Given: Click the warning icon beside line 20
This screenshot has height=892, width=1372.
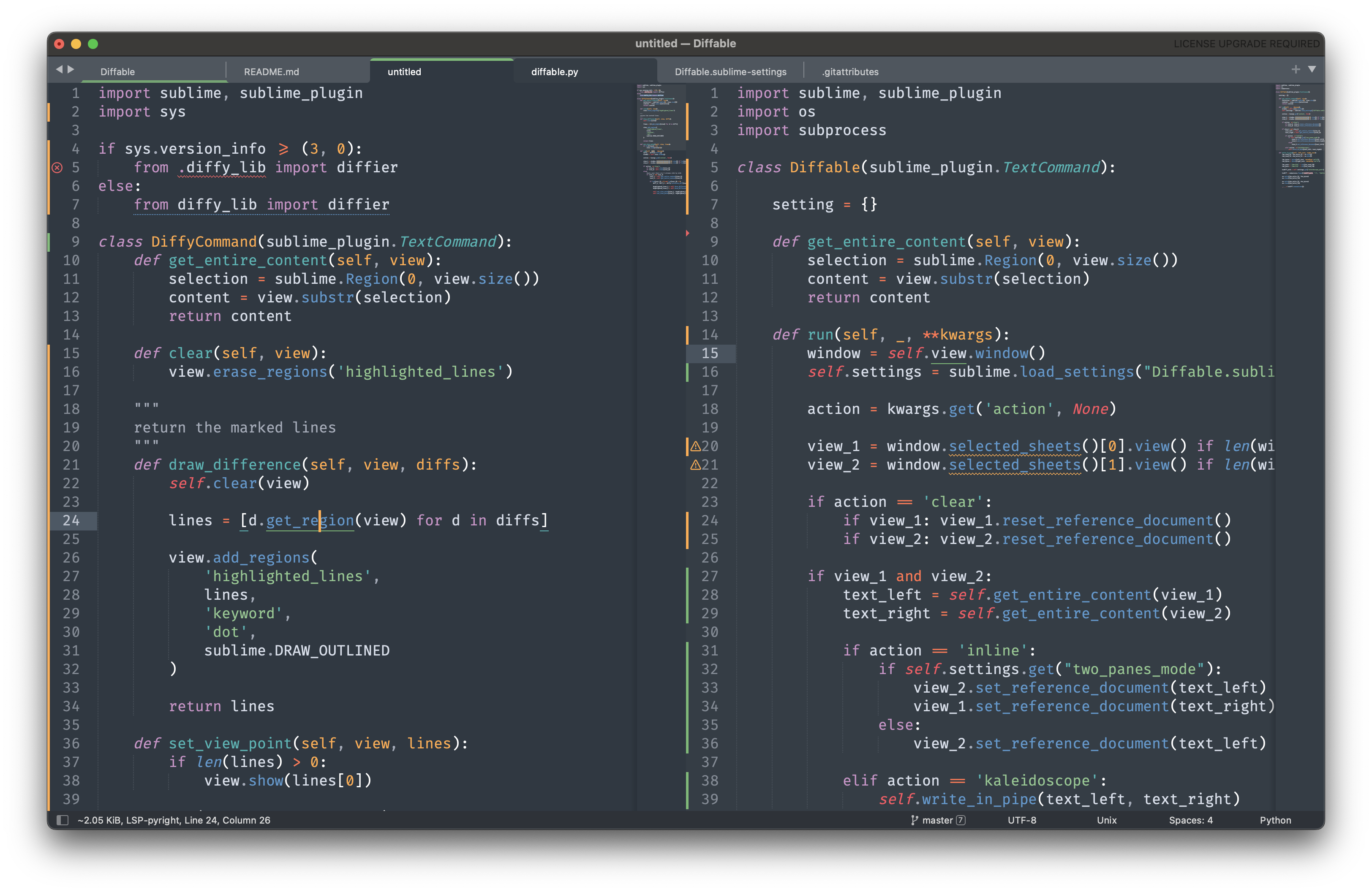Looking at the screenshot, I should coord(695,446).
